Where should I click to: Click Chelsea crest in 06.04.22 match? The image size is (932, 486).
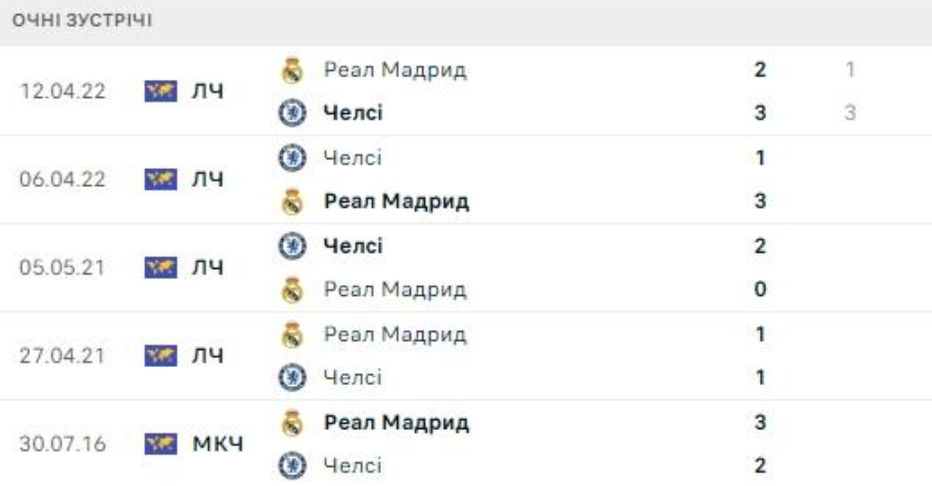pyautogui.click(x=291, y=158)
